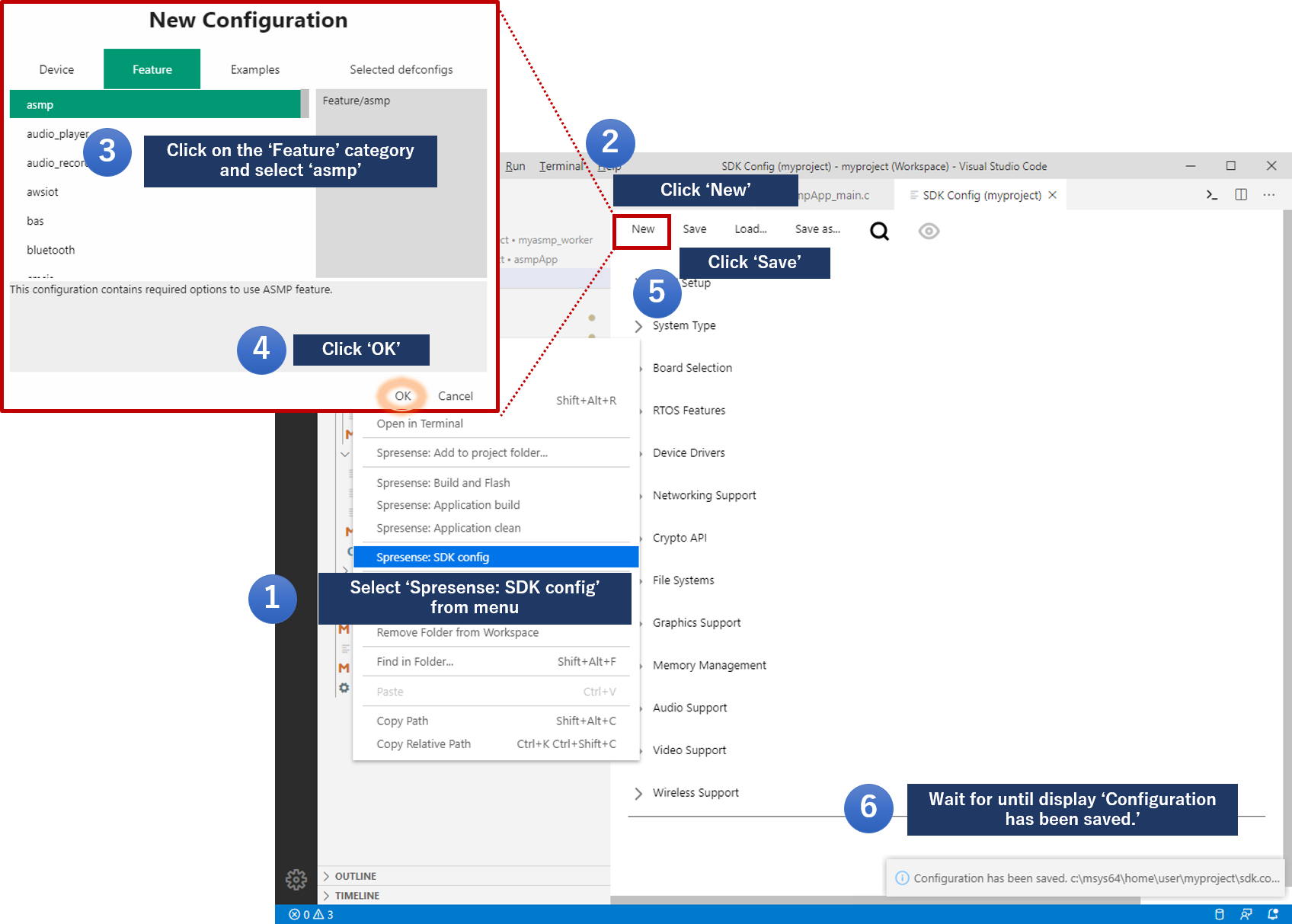Expand the OUTLINE panel
The width and height of the screenshot is (1292, 924).
[355, 876]
